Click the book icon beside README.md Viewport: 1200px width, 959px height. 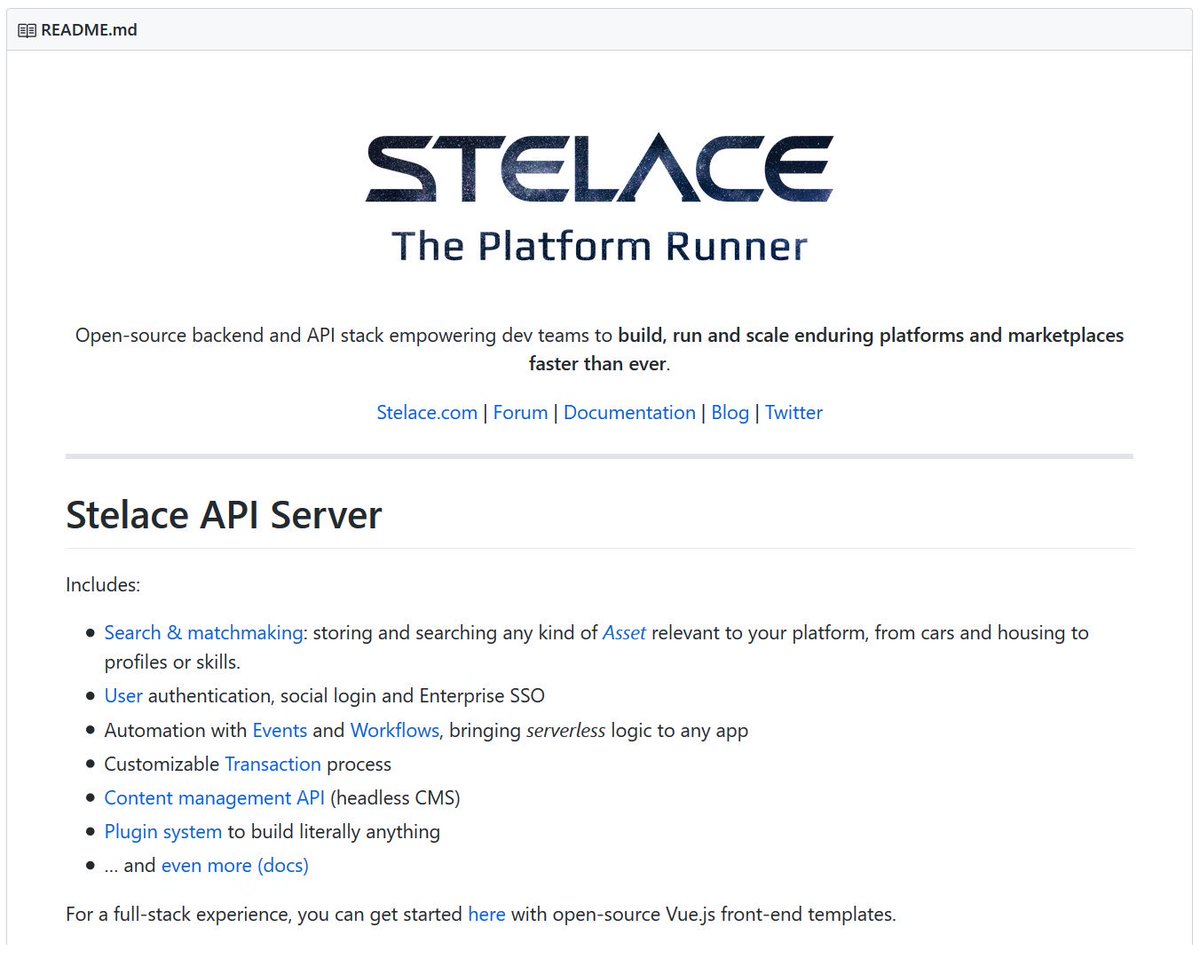[x=24, y=30]
